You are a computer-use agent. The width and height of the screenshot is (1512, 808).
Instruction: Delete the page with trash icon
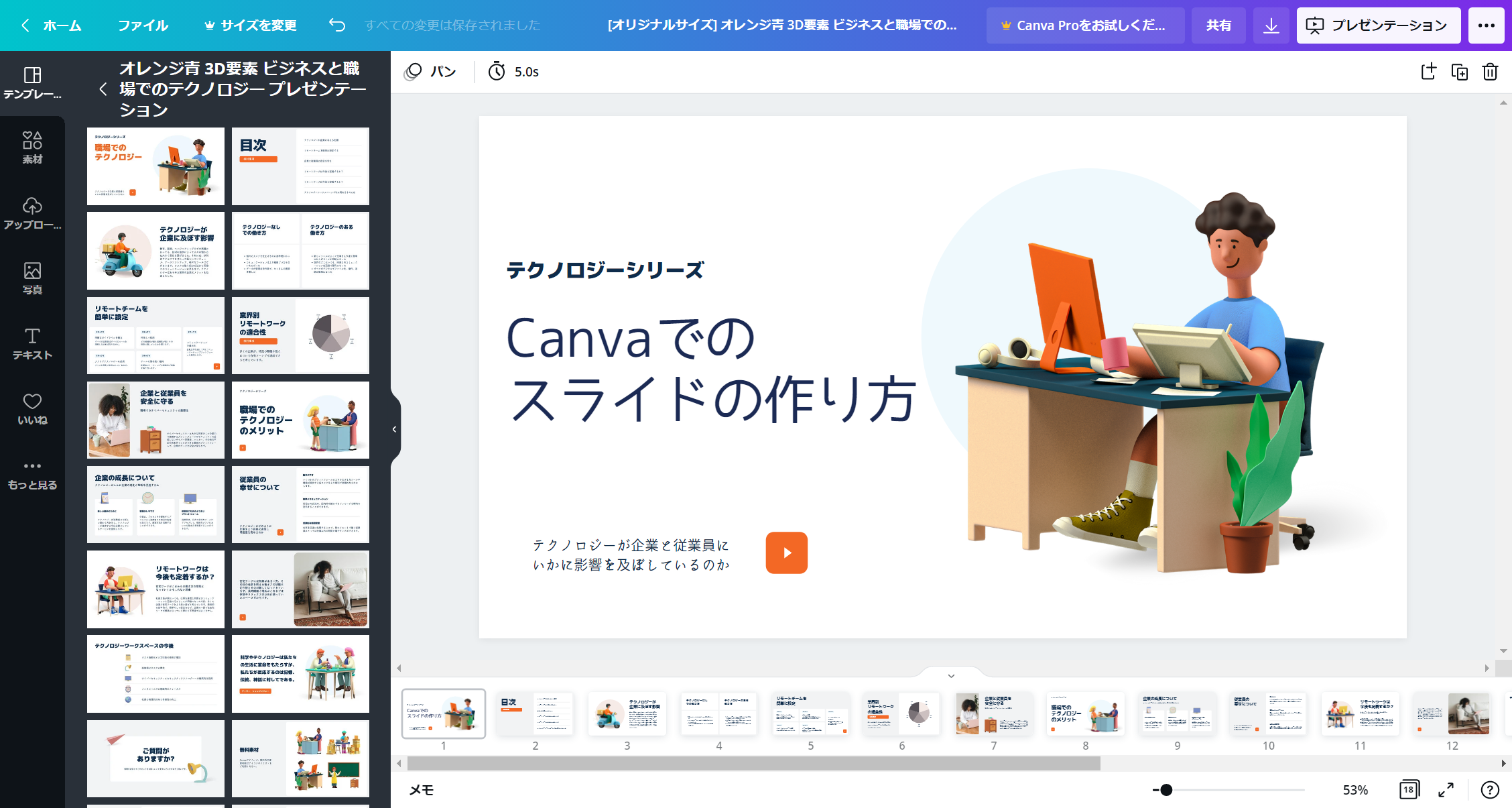click(x=1490, y=72)
